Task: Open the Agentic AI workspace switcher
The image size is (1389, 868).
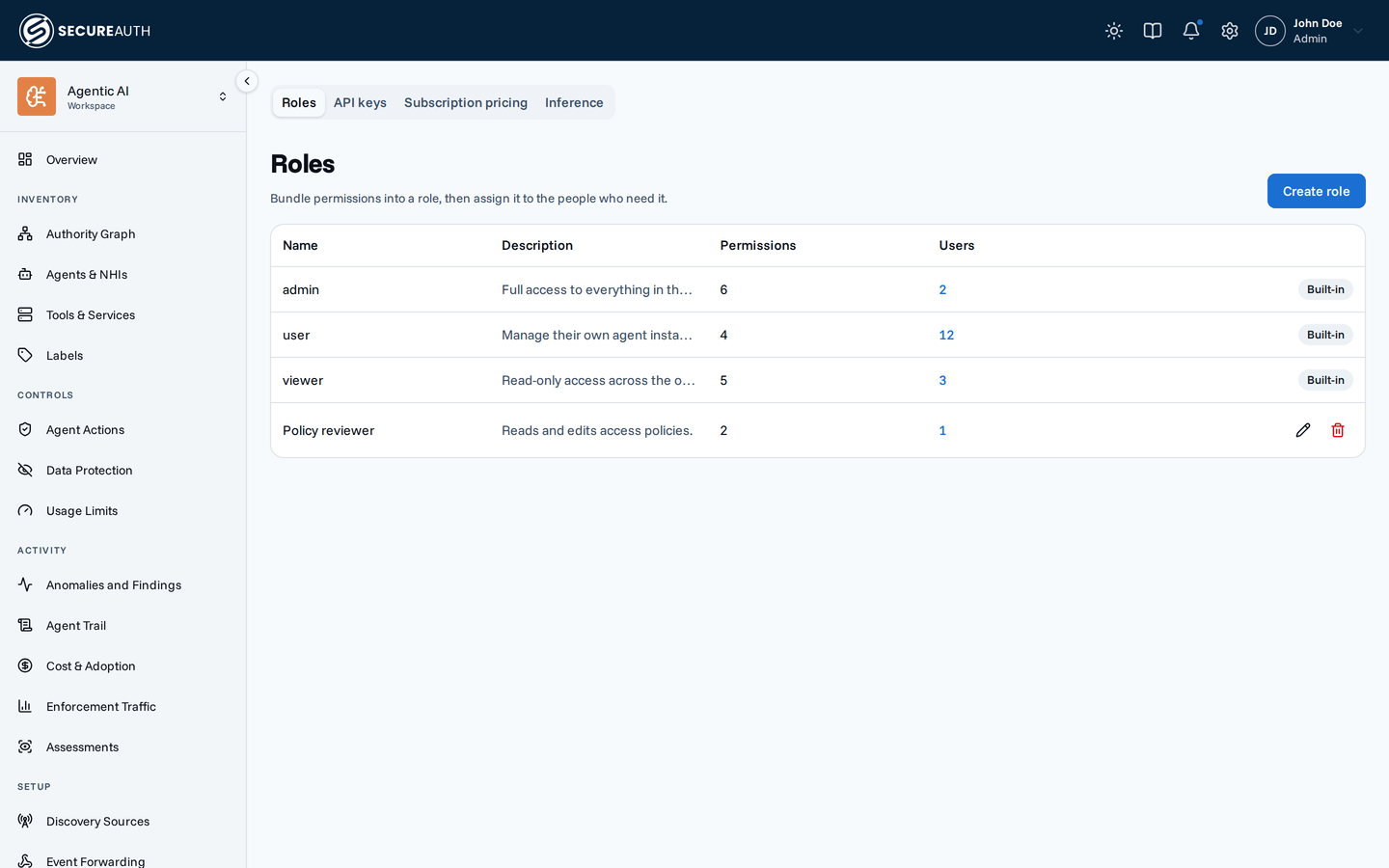Action: (x=123, y=96)
